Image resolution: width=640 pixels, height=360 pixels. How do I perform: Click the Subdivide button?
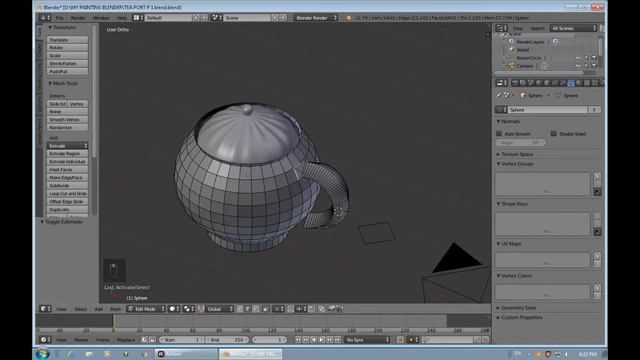pyautogui.click(x=67, y=185)
